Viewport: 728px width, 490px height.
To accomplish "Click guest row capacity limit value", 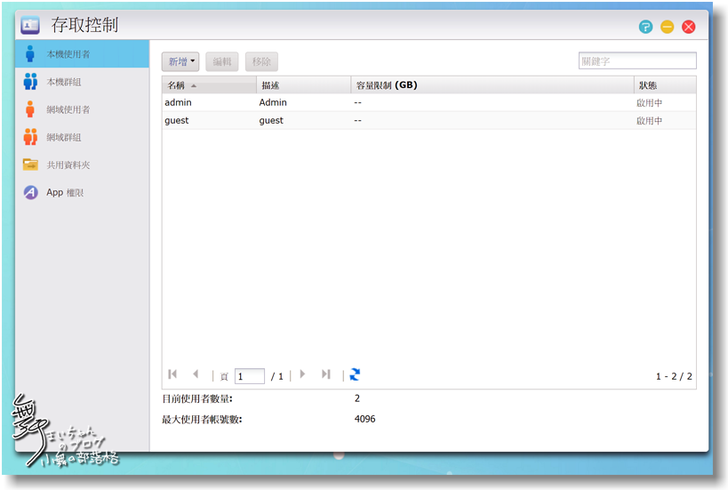I will (358, 120).
